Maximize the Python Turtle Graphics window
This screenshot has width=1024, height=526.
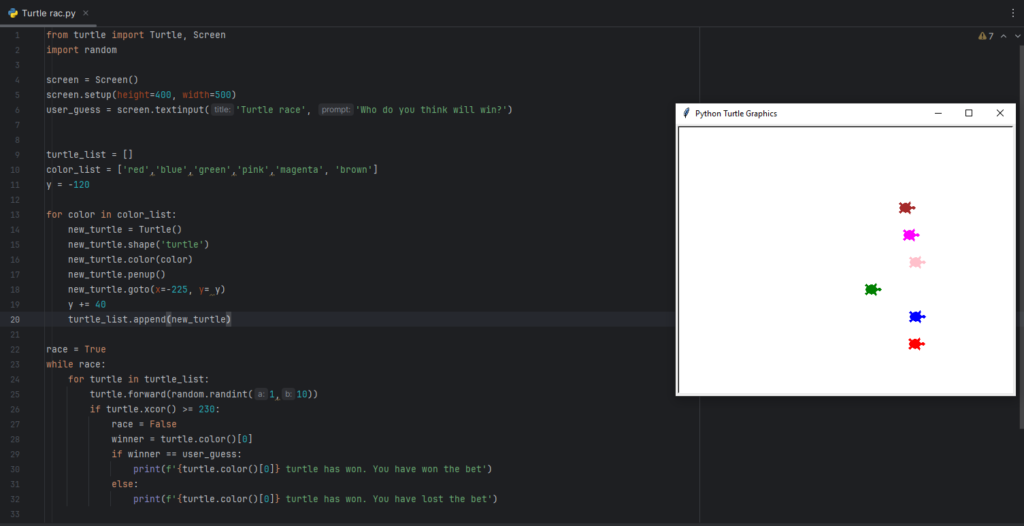tap(968, 113)
